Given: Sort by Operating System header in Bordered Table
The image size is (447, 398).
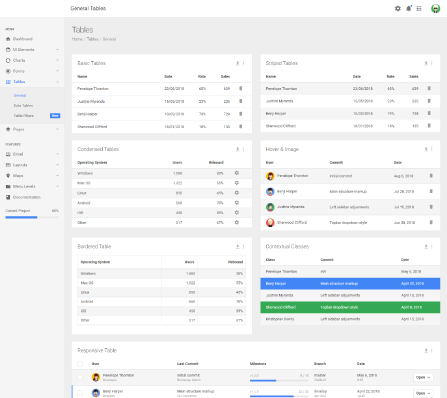Looking at the screenshot, I should tap(95, 262).
